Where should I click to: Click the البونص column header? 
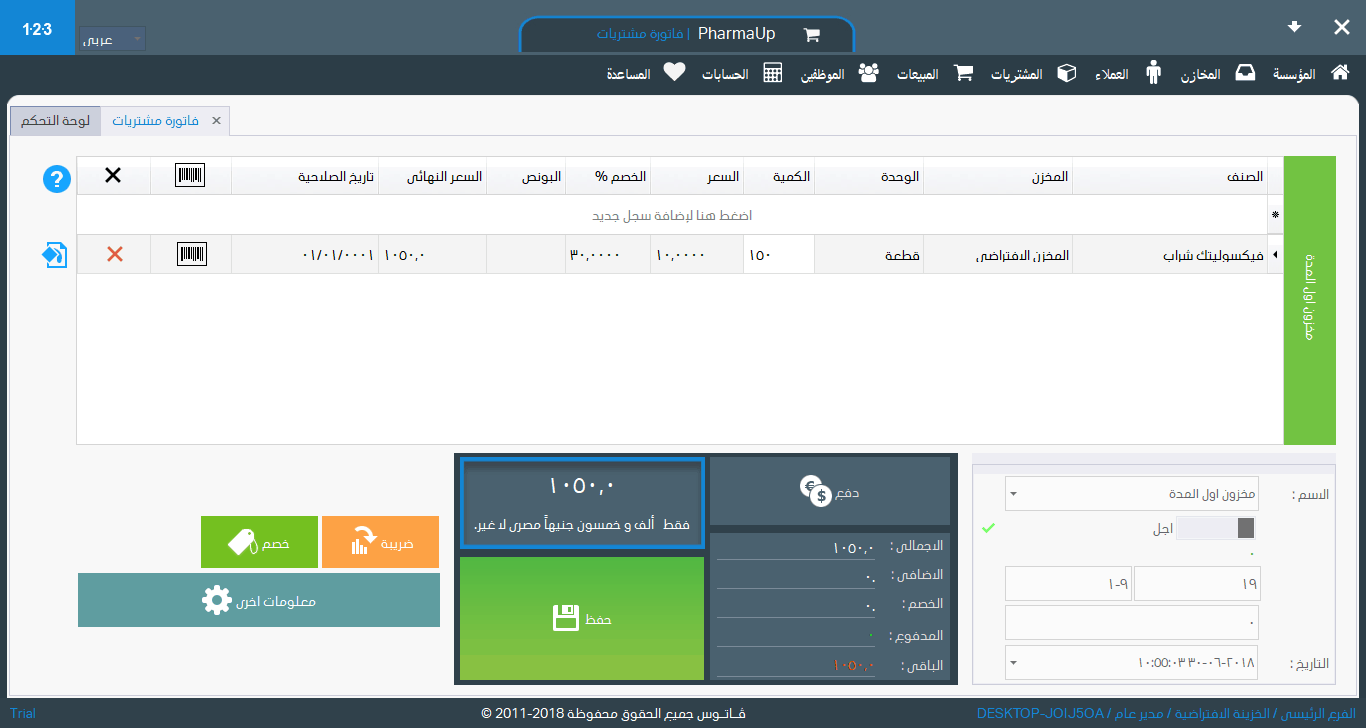point(526,176)
